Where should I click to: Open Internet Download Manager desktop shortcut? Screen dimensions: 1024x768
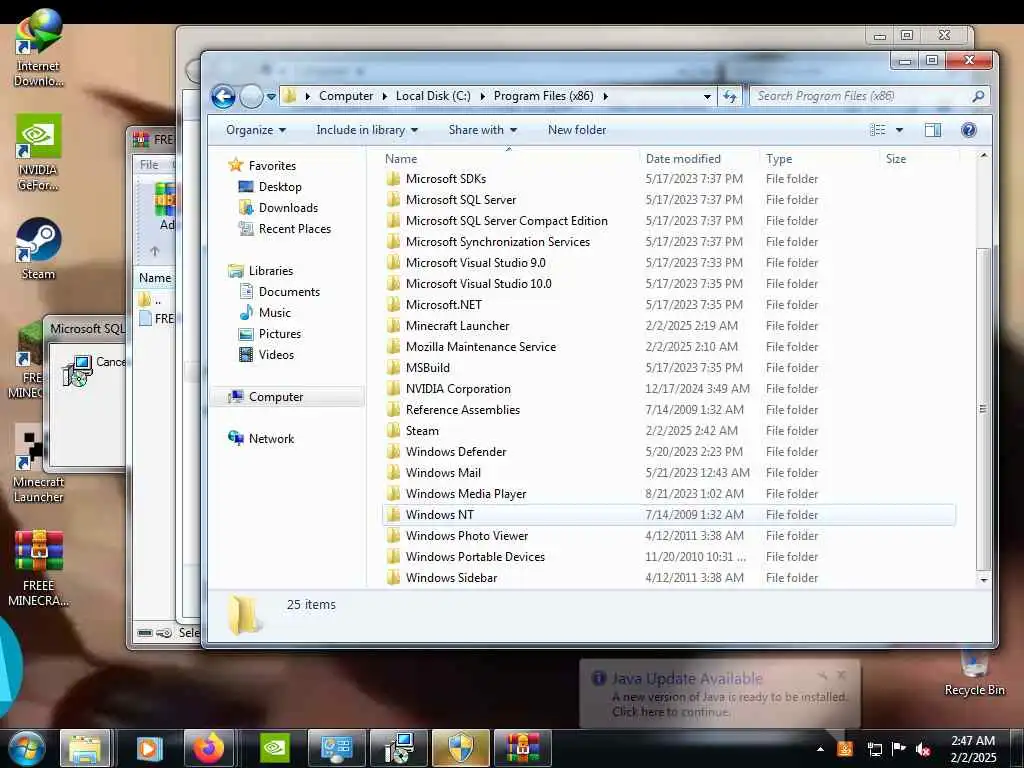38,47
